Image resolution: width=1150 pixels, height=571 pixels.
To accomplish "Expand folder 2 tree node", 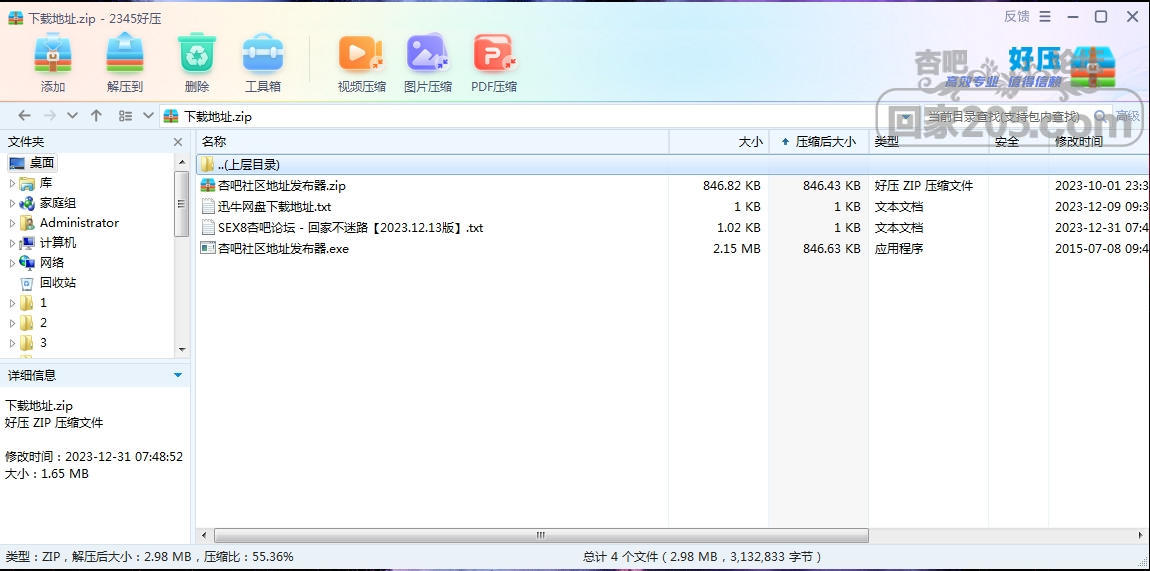I will 12,323.
